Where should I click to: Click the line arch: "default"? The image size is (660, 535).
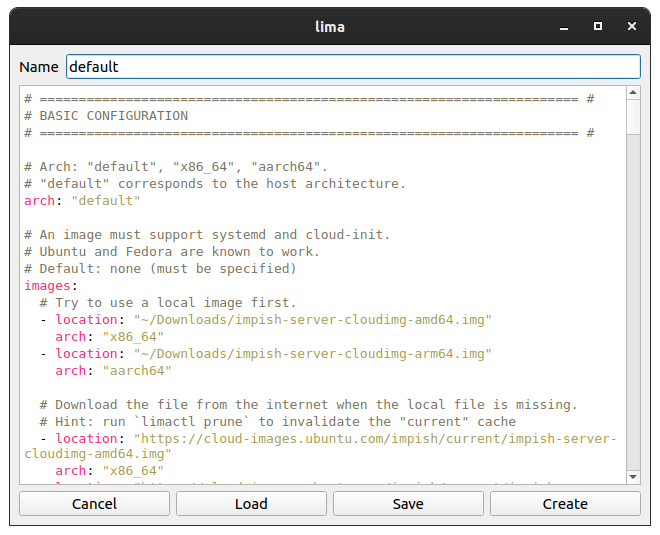[82, 201]
